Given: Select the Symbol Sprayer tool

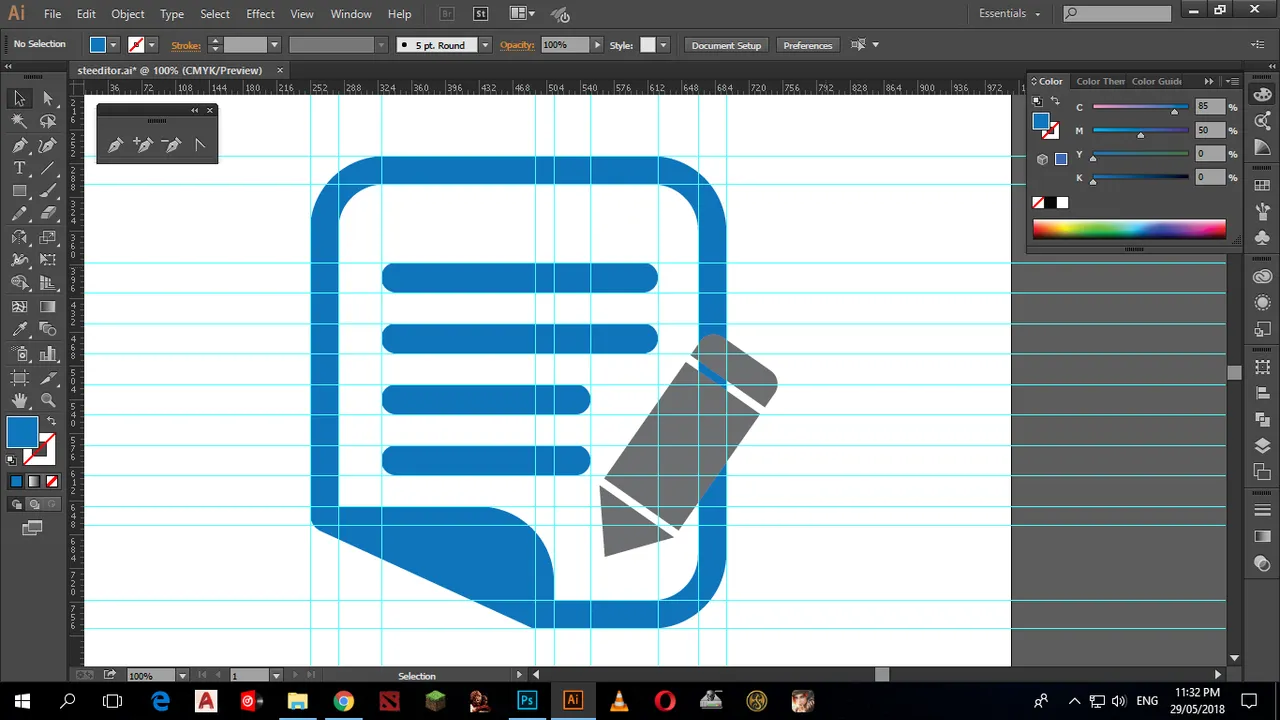Looking at the screenshot, I should point(19,354).
